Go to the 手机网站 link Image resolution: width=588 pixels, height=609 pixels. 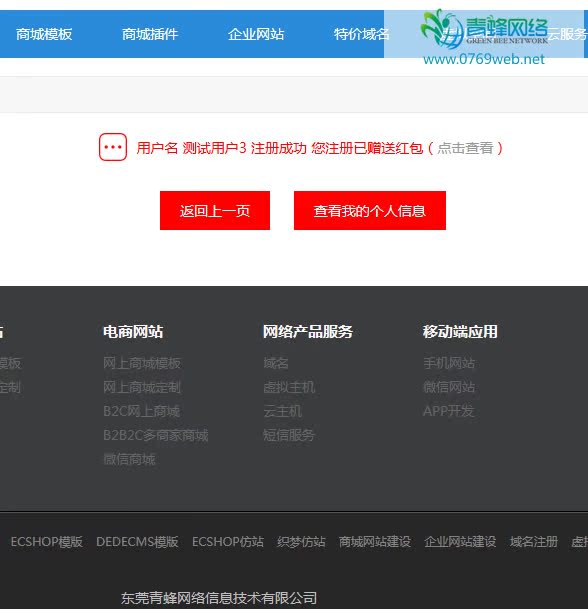tap(449, 363)
